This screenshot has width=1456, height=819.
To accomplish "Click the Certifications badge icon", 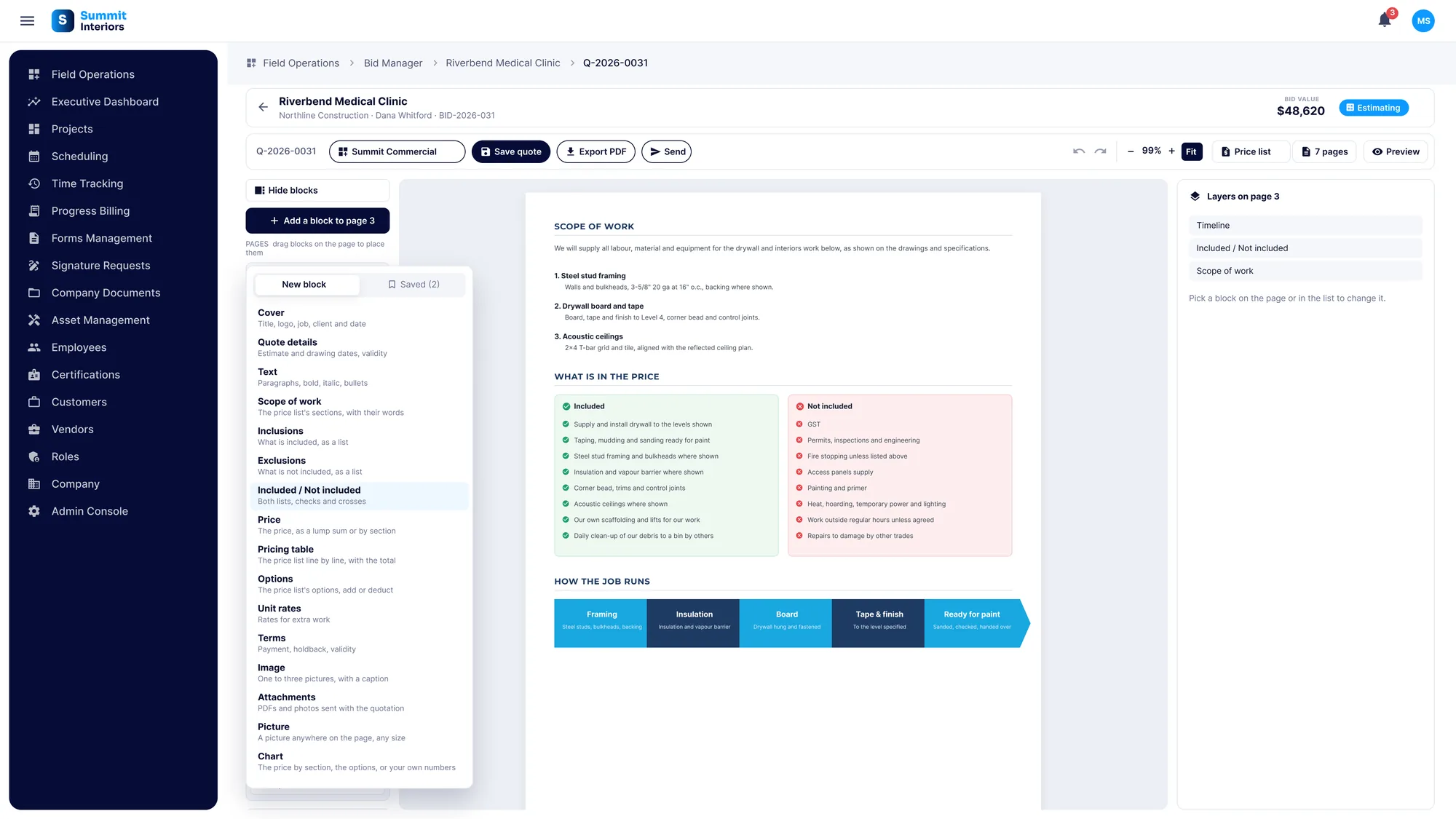I will click(34, 375).
